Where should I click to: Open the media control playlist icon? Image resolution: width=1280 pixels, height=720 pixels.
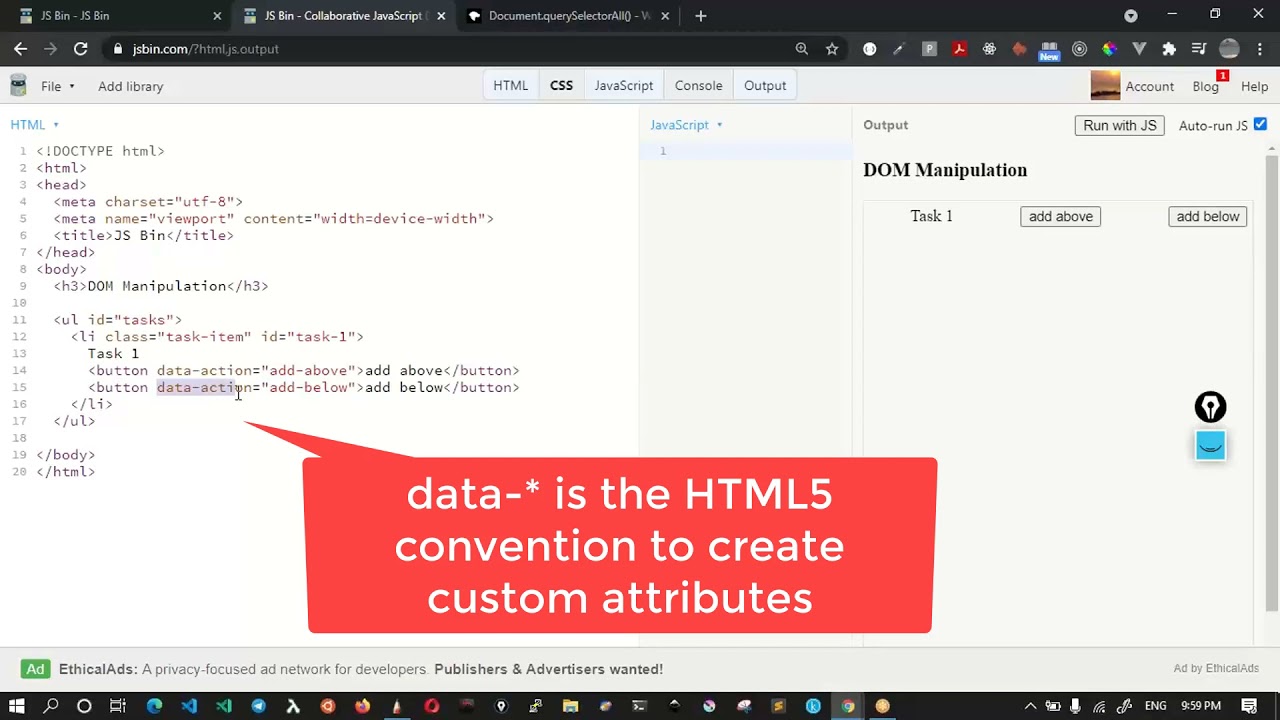click(x=1199, y=48)
